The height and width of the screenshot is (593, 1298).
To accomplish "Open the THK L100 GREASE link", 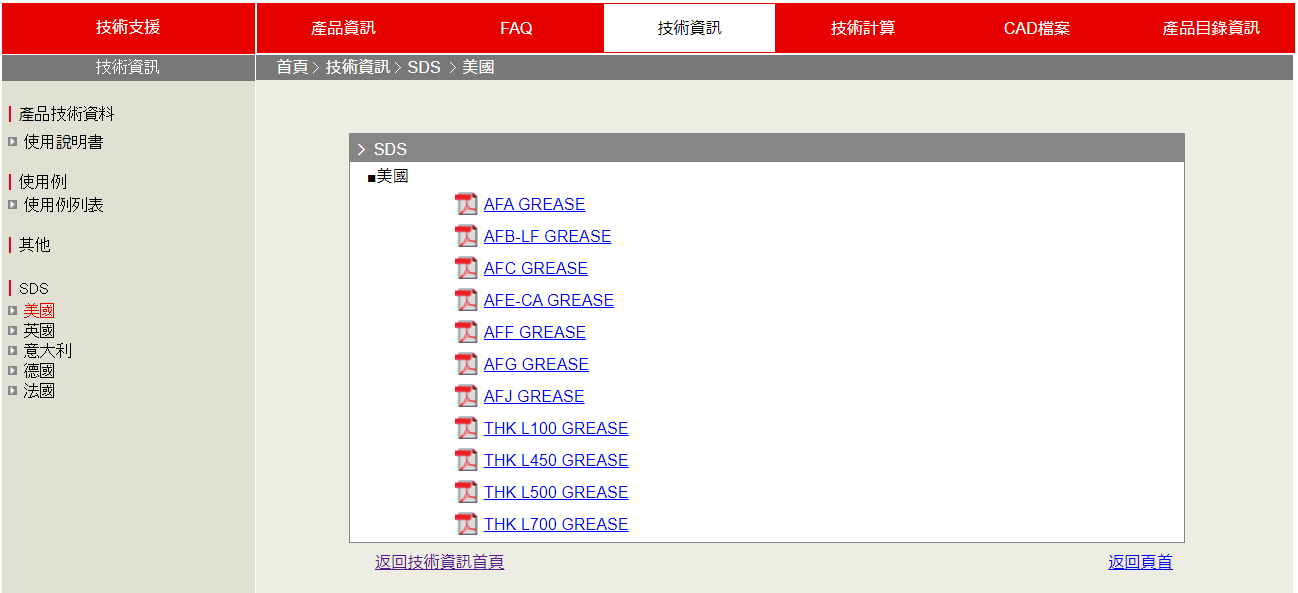I will (556, 428).
